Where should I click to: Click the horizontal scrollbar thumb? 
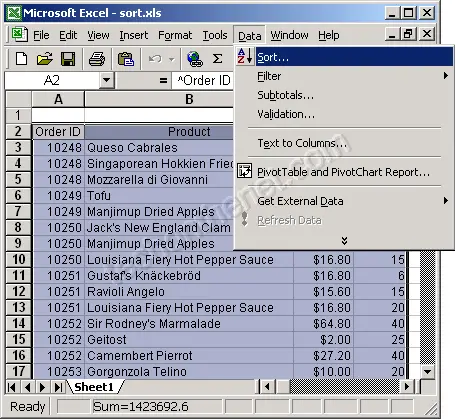pyautogui.click(x=283, y=387)
